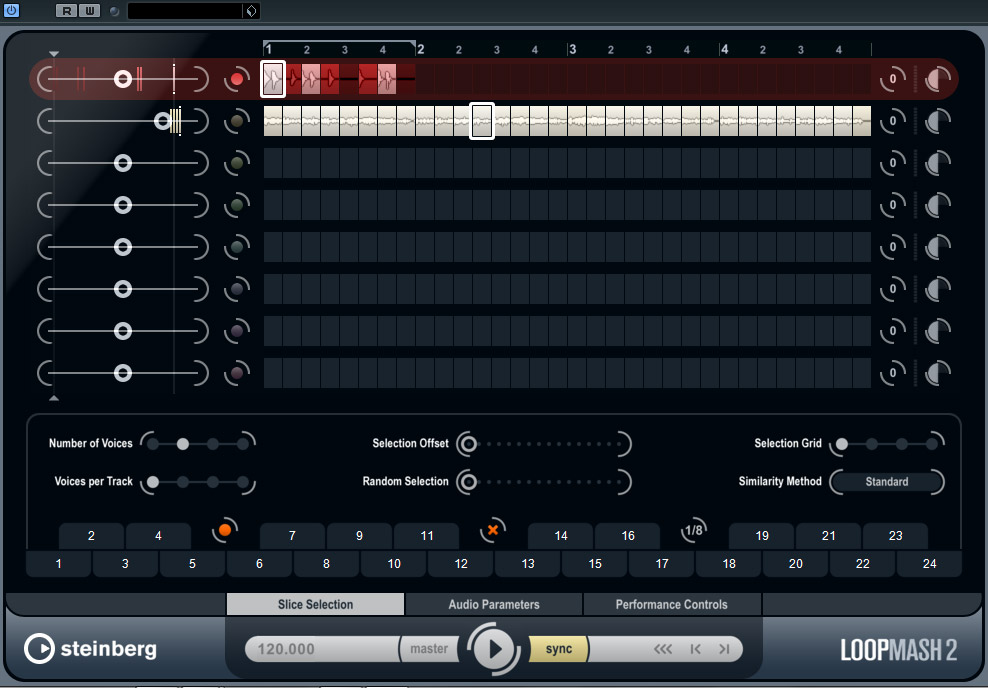Toggle the R read automation button
Screen dimensions: 988x688
(x=66, y=11)
